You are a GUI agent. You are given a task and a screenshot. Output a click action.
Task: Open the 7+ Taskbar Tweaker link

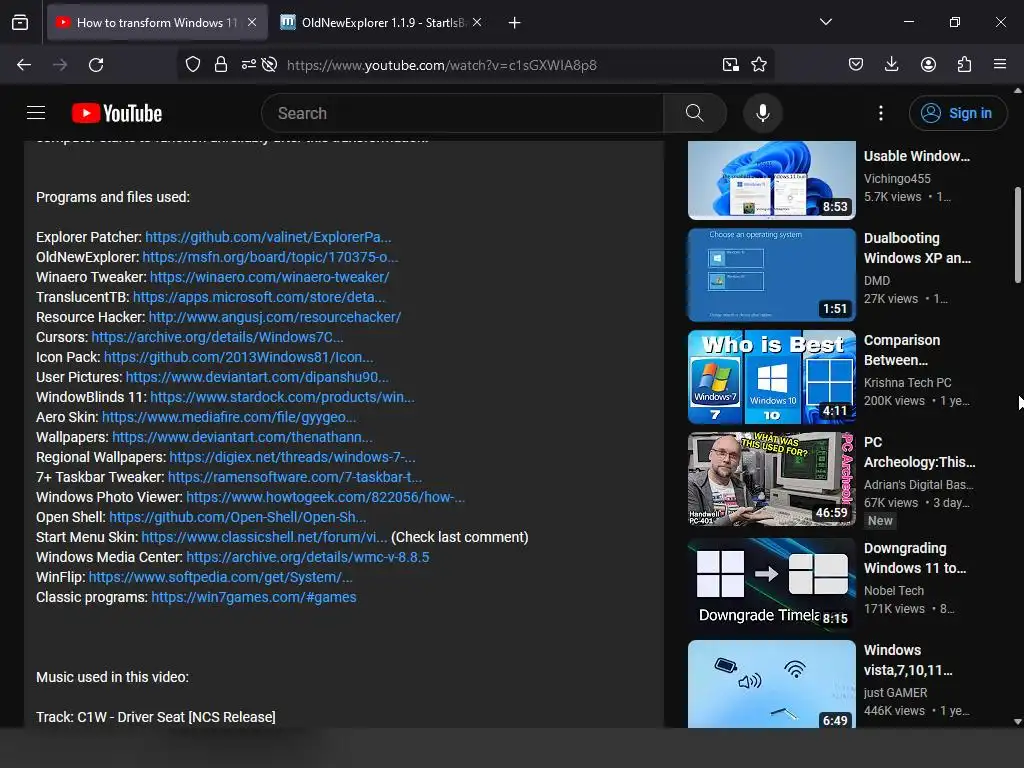[295, 477]
